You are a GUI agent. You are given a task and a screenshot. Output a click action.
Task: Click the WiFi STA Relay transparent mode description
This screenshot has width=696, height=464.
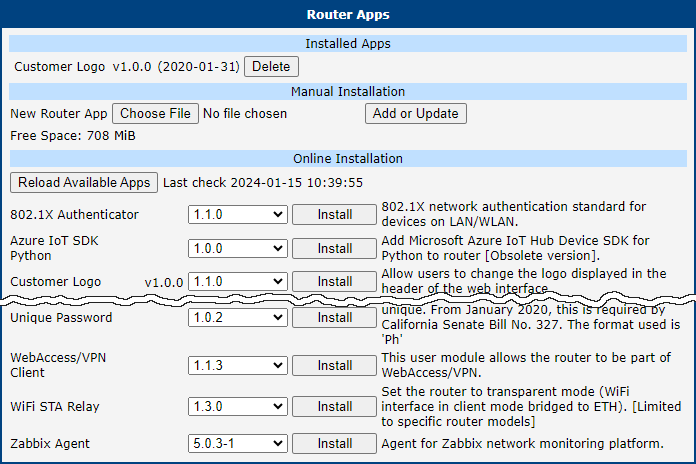tap(531, 406)
